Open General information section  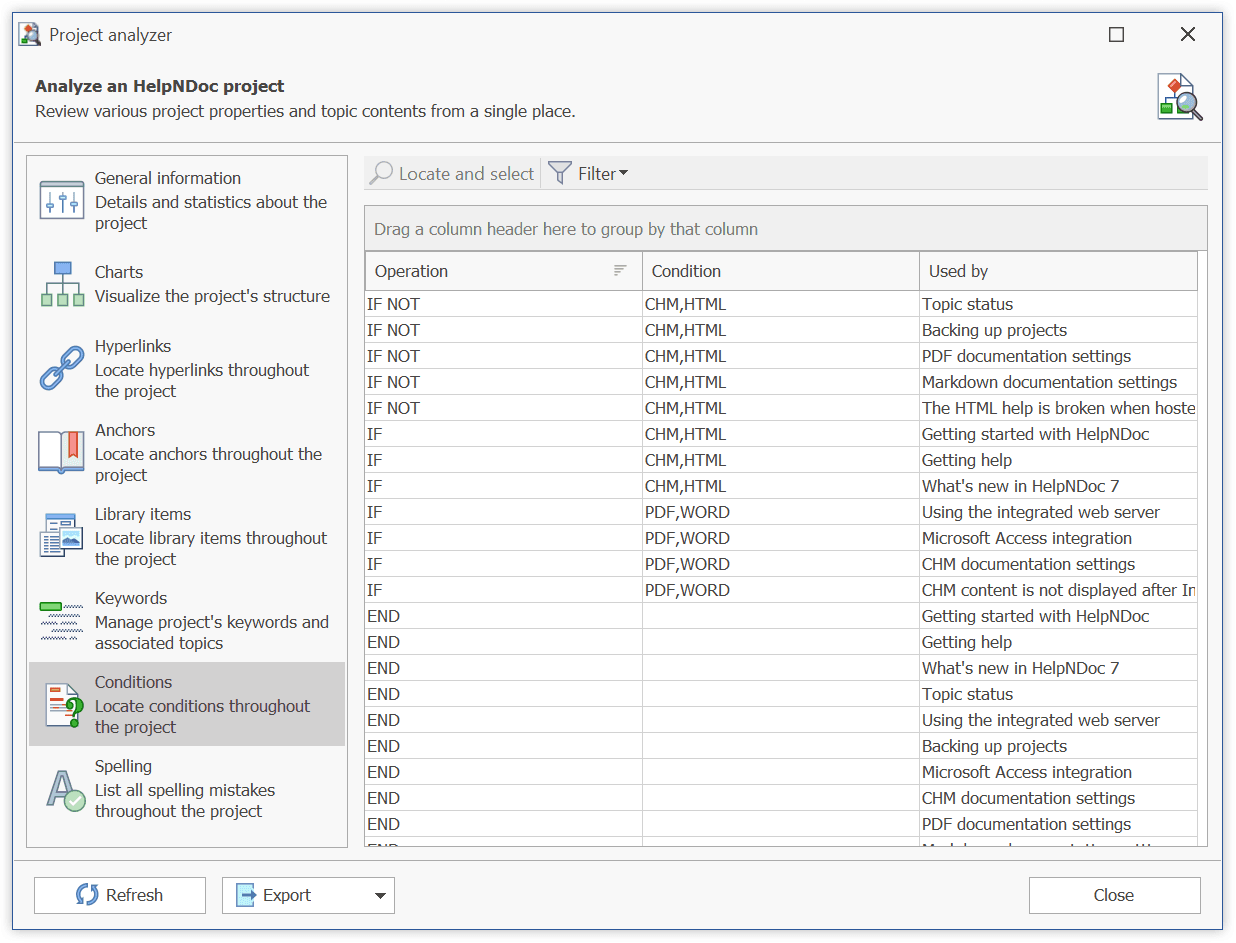[187, 200]
